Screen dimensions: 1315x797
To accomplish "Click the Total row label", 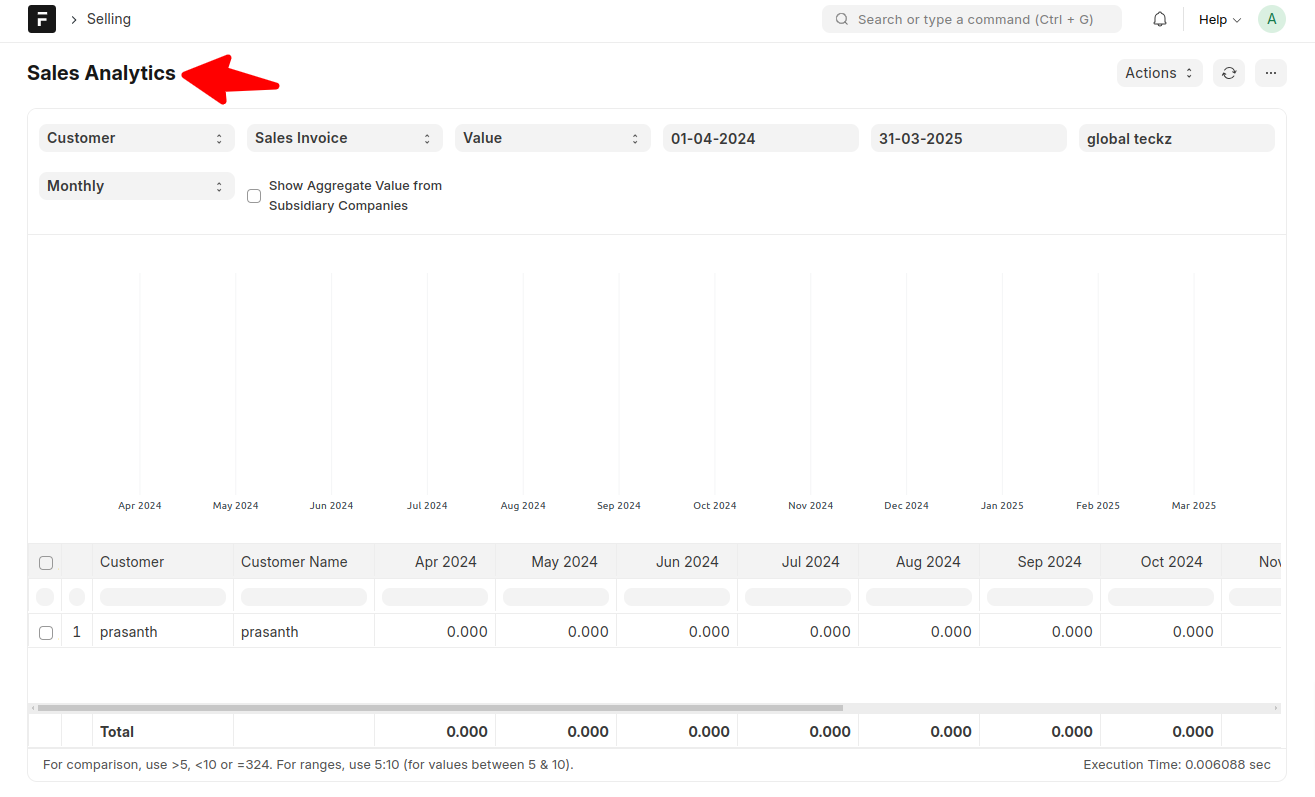I will [x=117, y=732].
